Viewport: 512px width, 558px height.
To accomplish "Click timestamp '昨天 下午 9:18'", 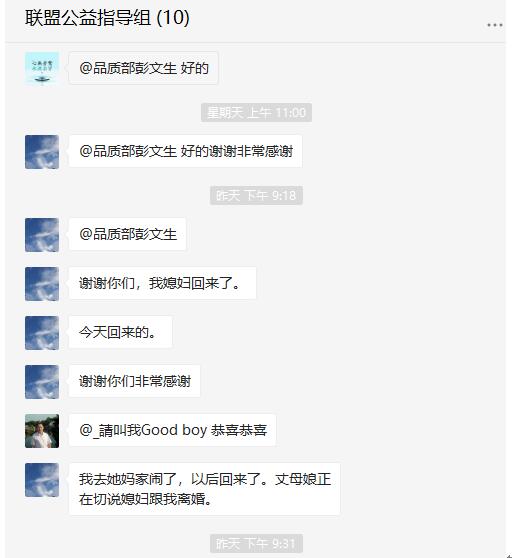I will pos(256,195).
